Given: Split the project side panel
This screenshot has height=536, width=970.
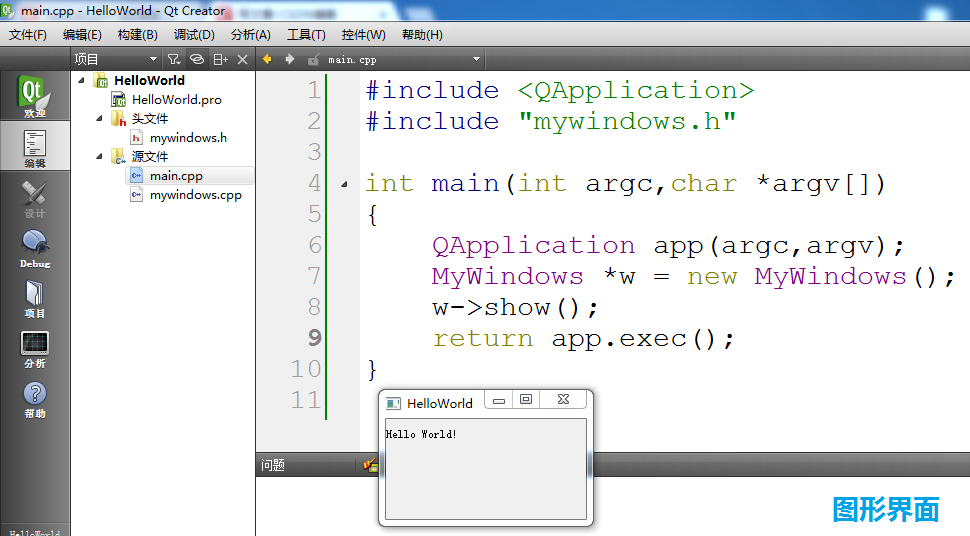Looking at the screenshot, I should tap(220, 59).
